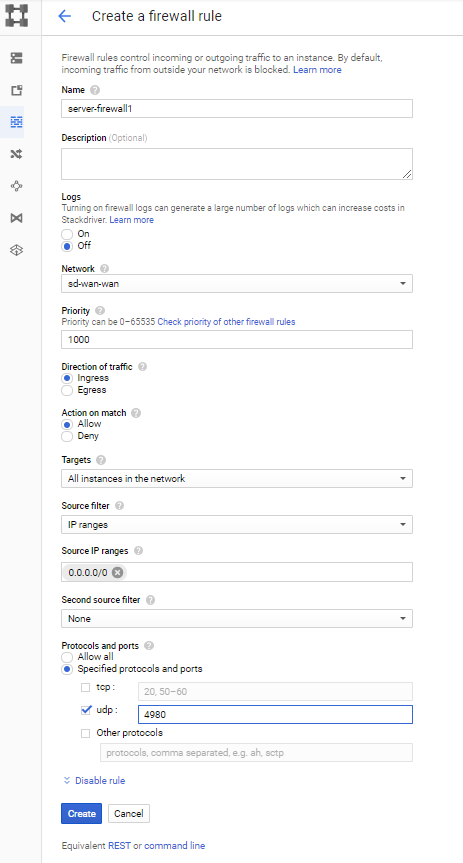Choose Ingress traffic direction

(x=67, y=378)
